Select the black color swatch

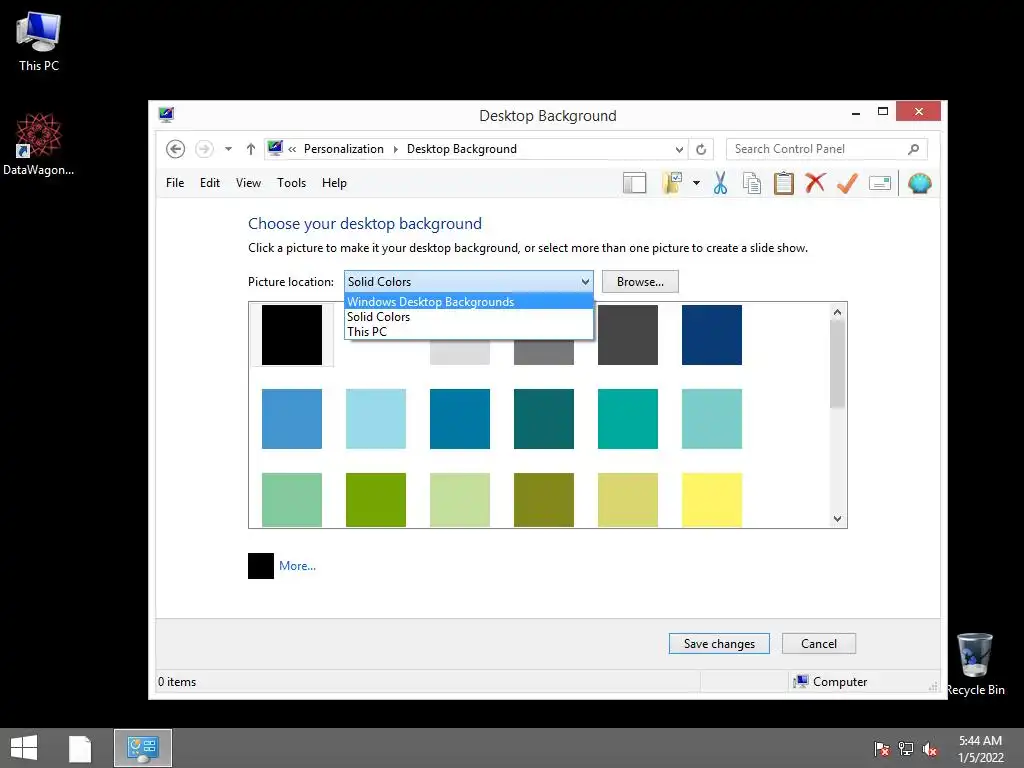[x=292, y=335]
